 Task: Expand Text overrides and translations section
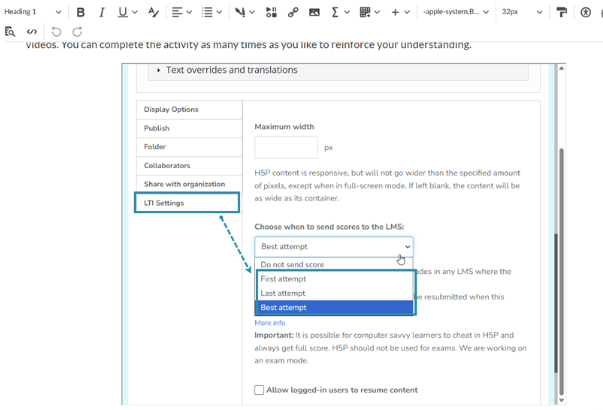pyautogui.click(x=338, y=70)
